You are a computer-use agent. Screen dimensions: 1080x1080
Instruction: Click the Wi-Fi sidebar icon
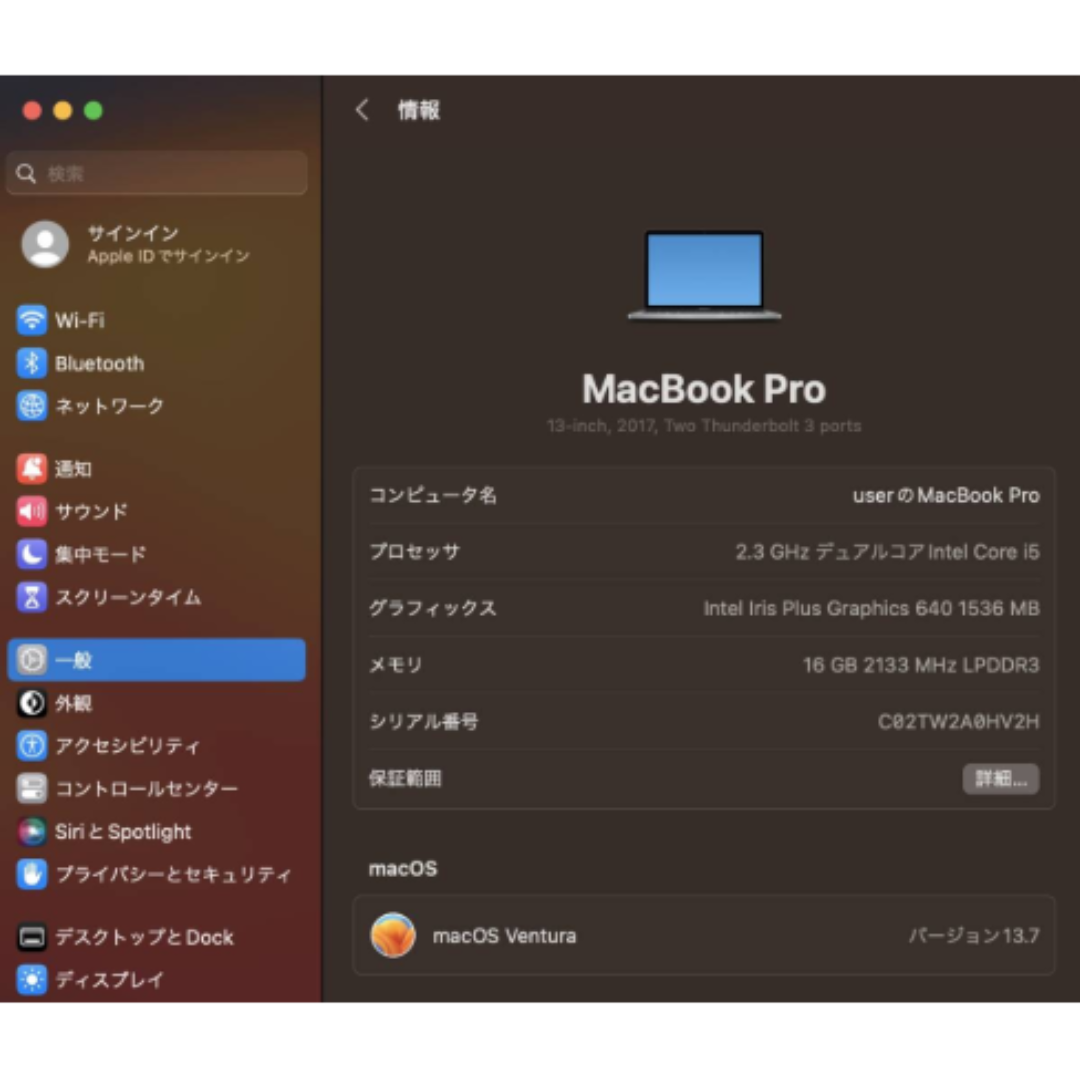pyautogui.click(x=32, y=320)
